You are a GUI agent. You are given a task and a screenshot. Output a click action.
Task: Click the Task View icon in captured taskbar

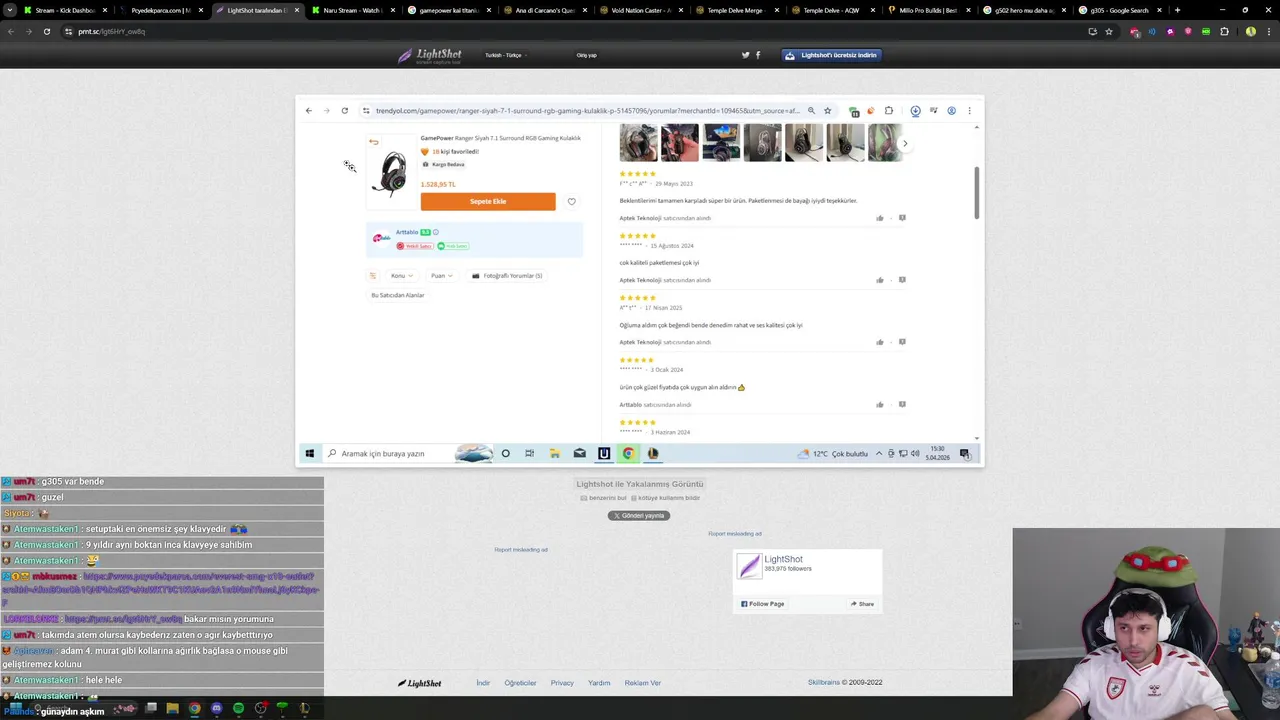click(529, 453)
